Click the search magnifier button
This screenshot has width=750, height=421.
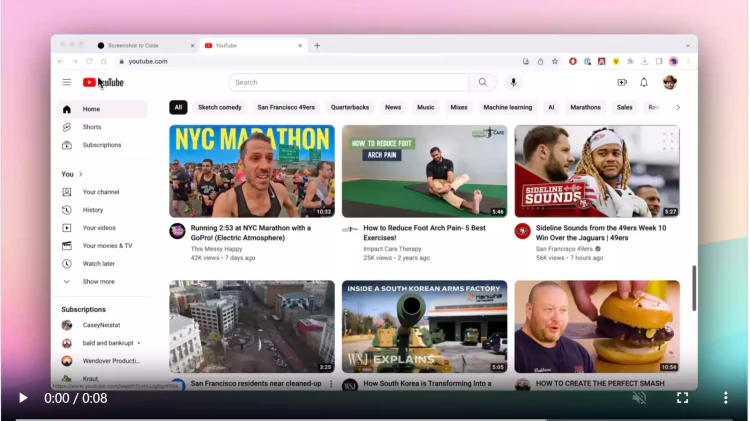click(483, 82)
